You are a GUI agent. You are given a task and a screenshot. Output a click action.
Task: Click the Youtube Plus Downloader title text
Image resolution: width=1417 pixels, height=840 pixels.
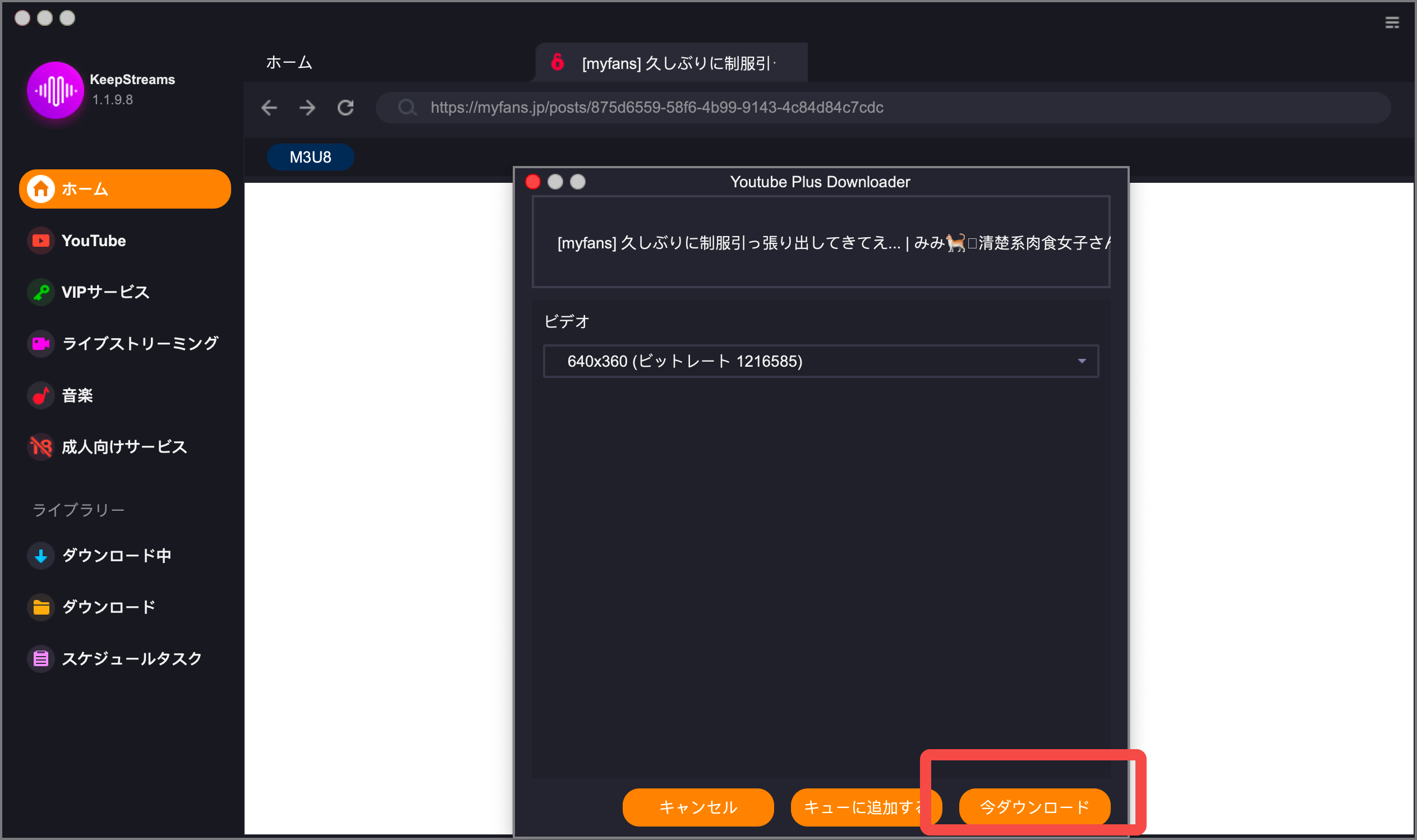click(x=820, y=182)
